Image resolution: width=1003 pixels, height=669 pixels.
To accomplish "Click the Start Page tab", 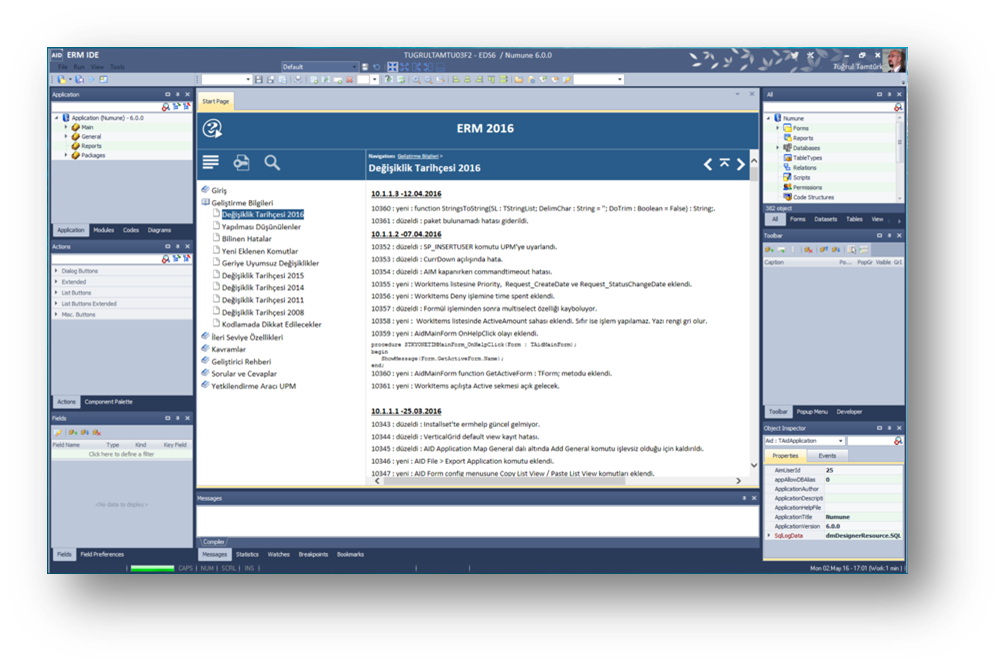I will pyautogui.click(x=216, y=101).
